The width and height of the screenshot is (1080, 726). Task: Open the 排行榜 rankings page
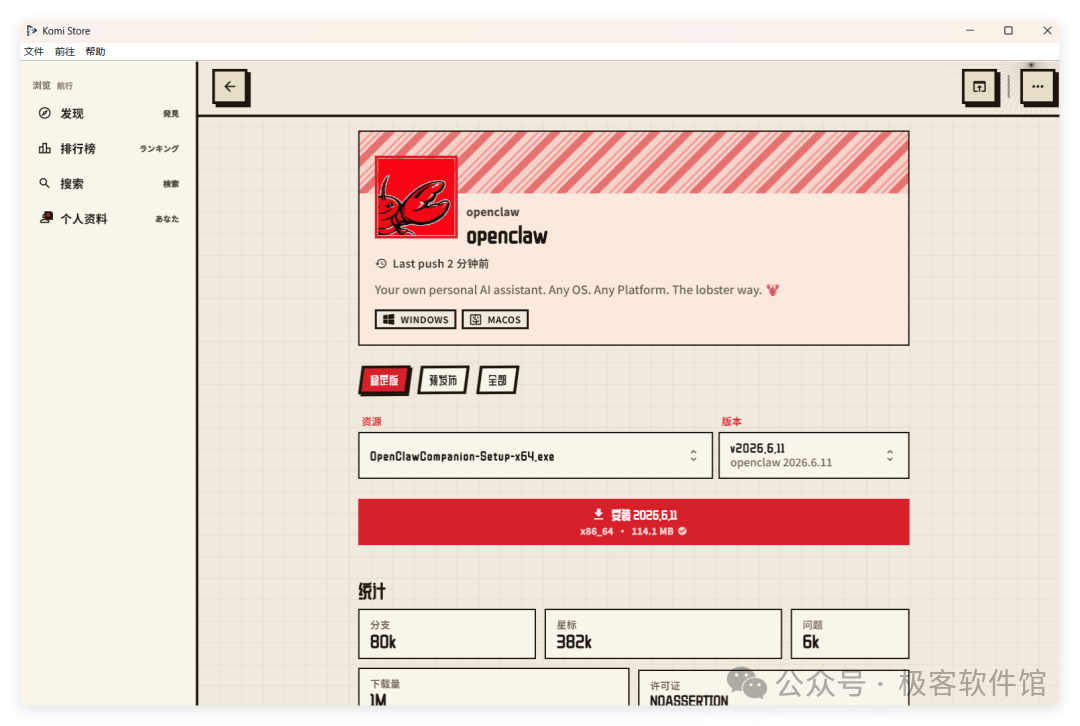coord(109,149)
